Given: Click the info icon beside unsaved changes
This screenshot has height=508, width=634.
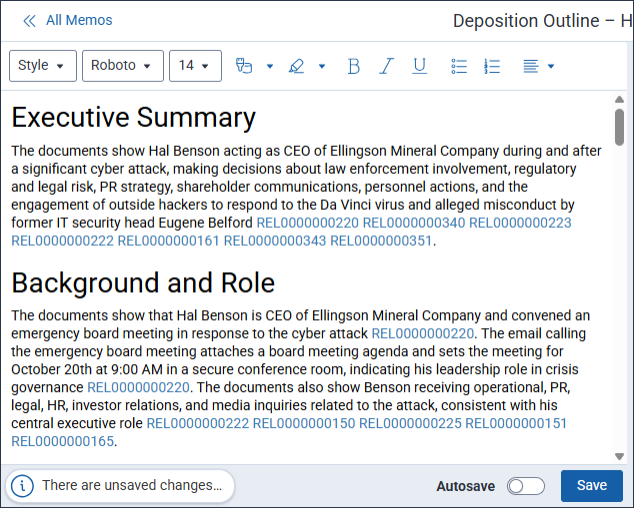Looking at the screenshot, I should 22,485.
